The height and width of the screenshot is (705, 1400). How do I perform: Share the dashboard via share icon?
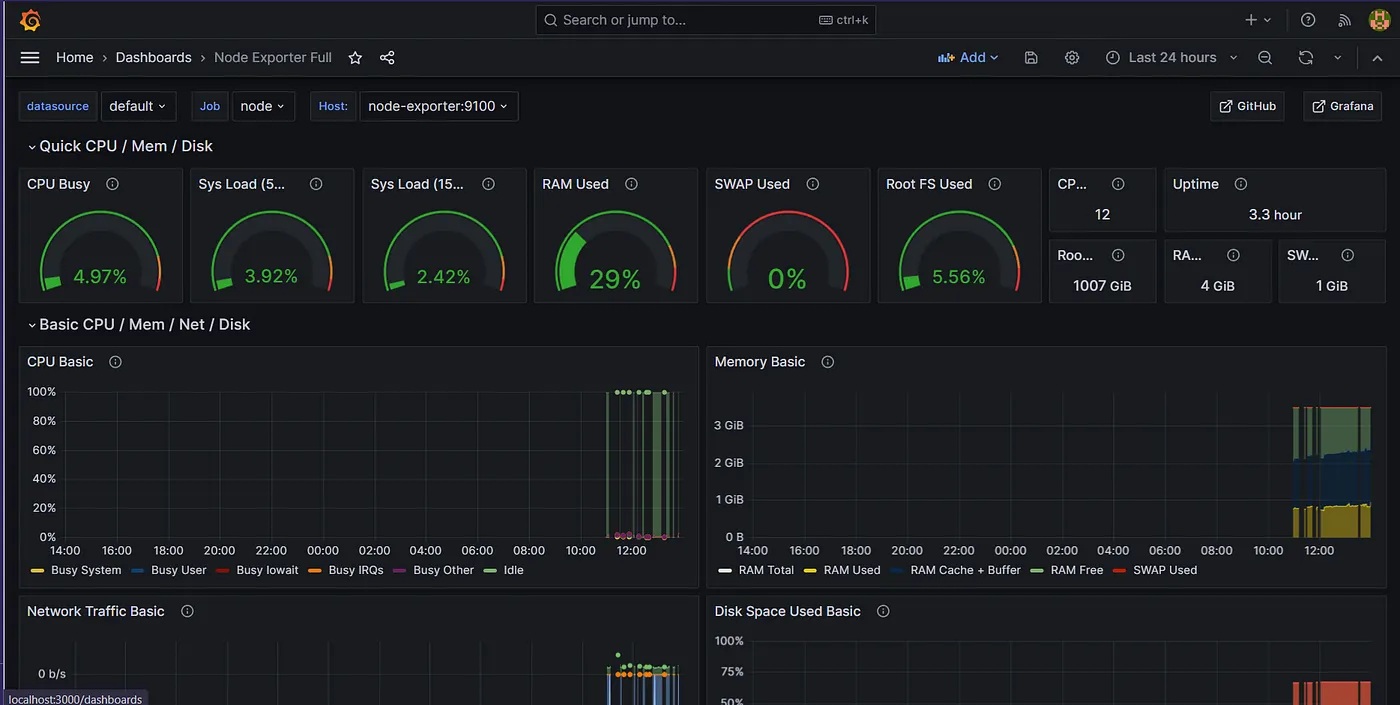387,58
